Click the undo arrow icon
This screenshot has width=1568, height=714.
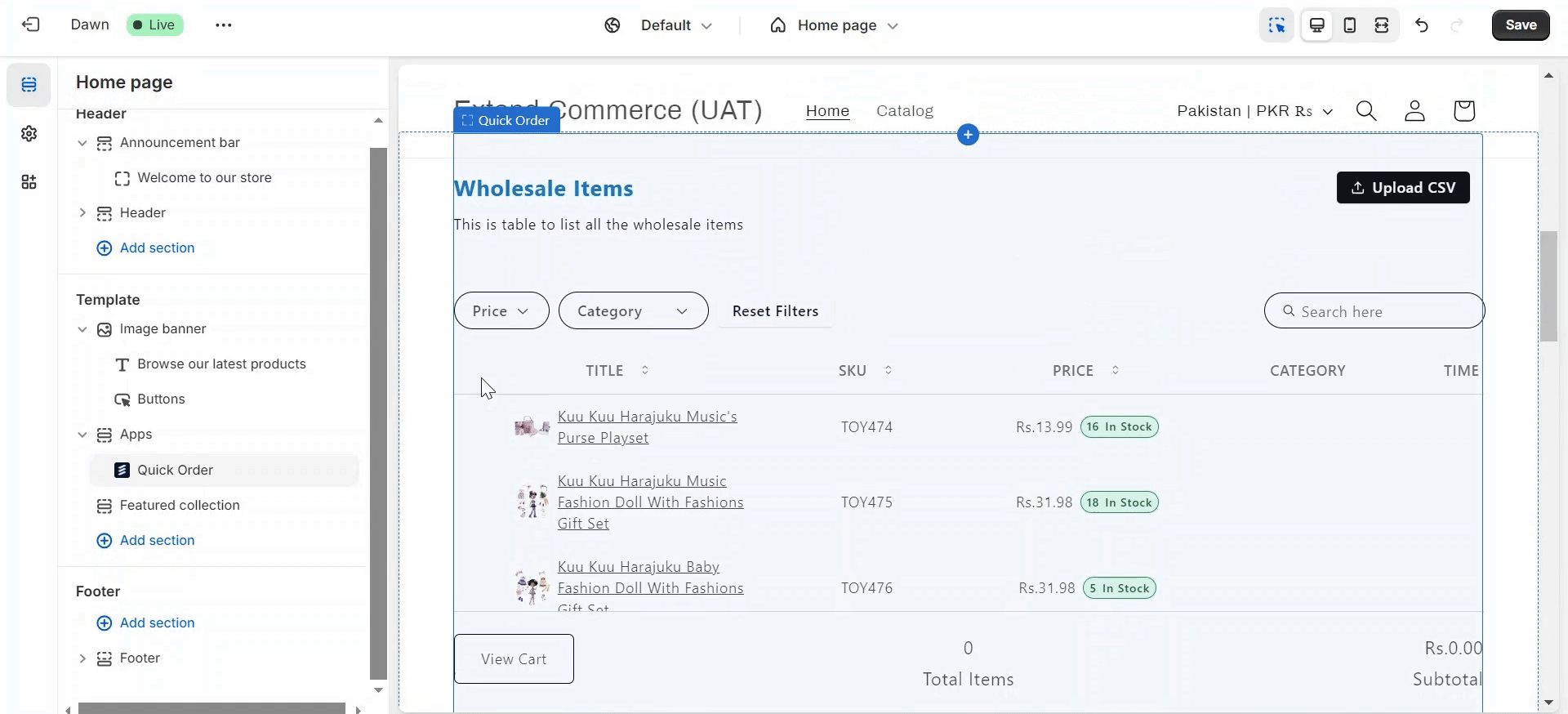pos(1422,25)
